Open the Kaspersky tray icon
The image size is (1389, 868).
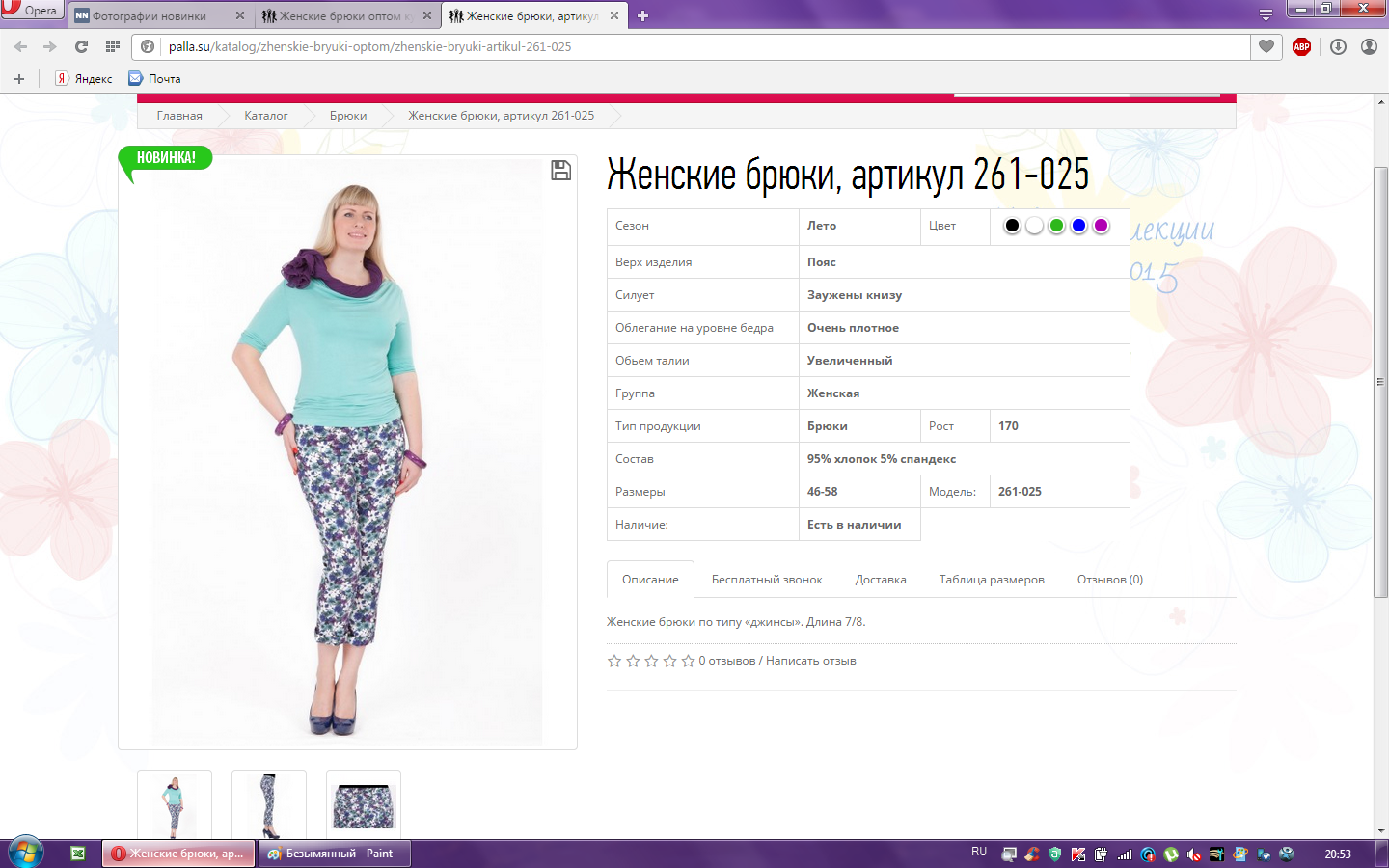pos(1078,854)
